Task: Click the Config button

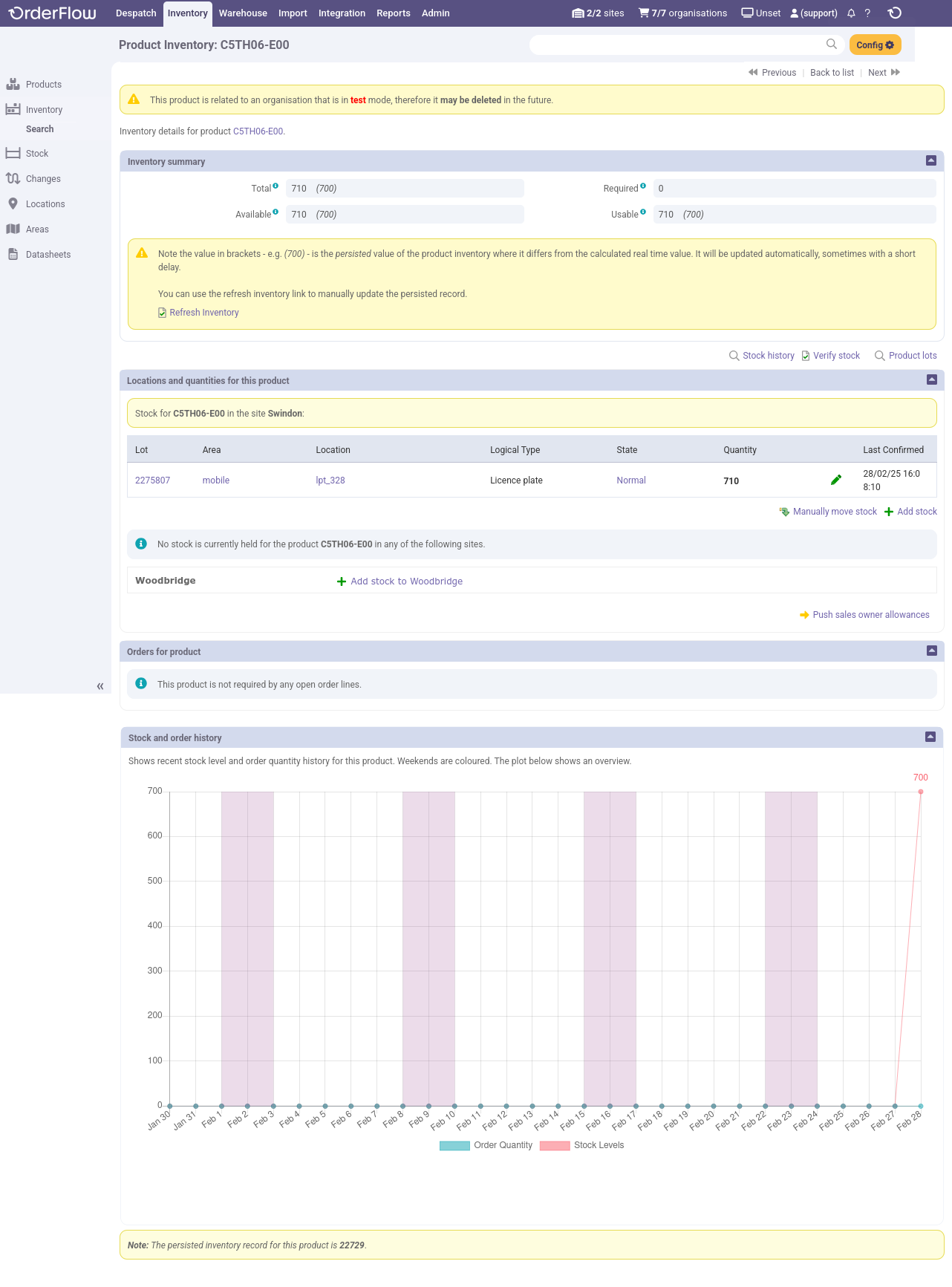Action: [x=875, y=45]
